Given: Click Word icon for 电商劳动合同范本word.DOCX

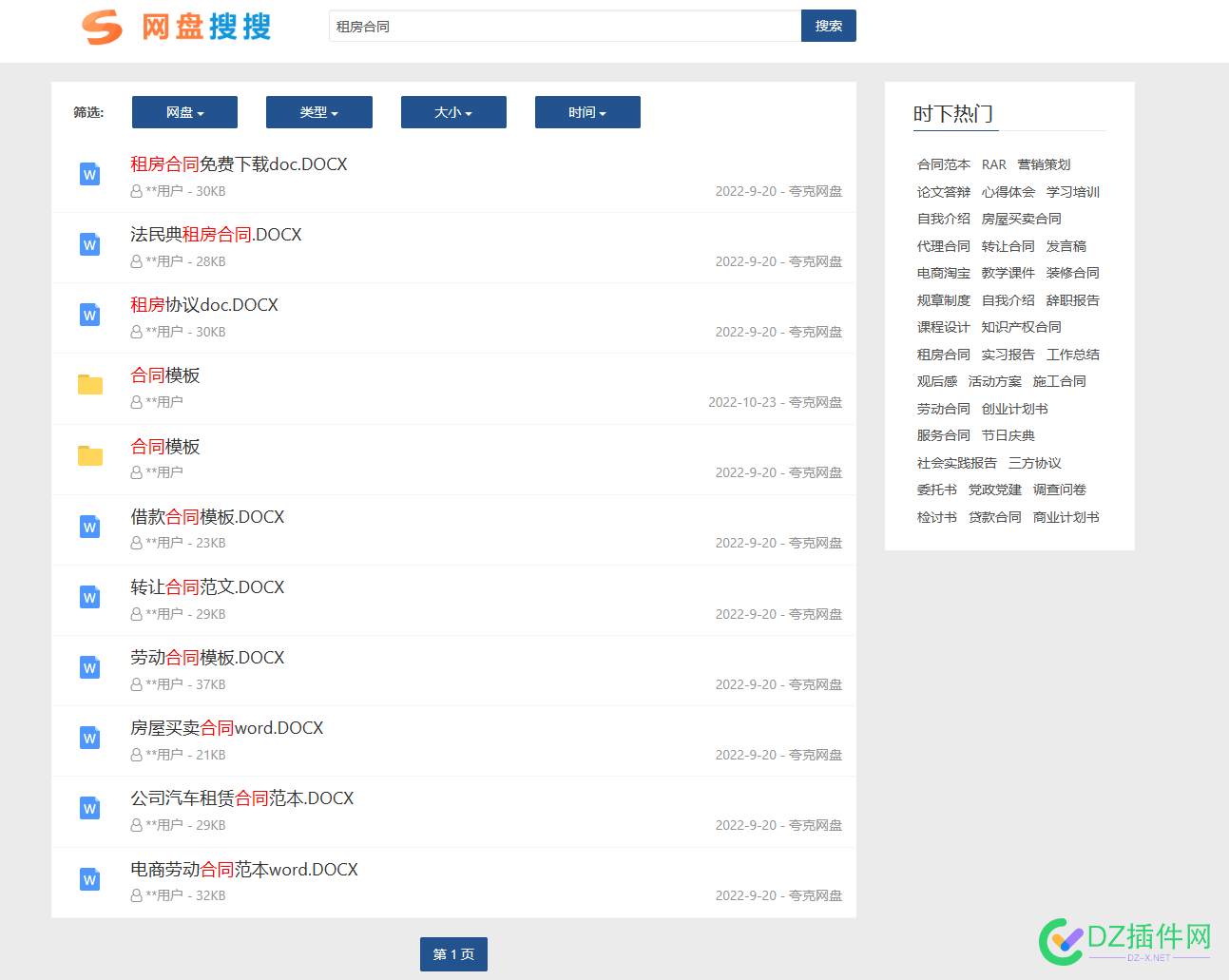Looking at the screenshot, I should click(90, 879).
